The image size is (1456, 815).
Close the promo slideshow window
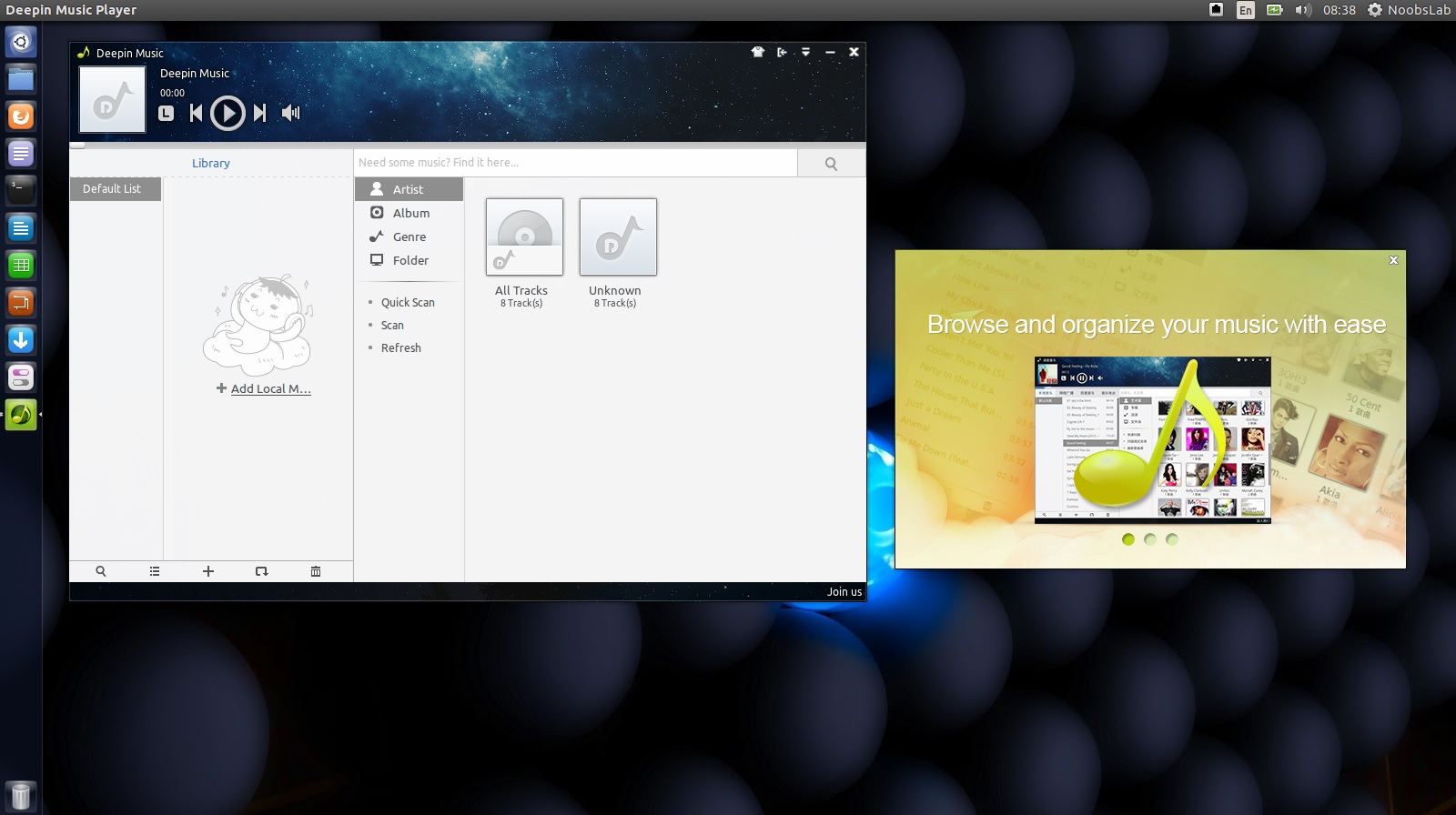point(1393,260)
